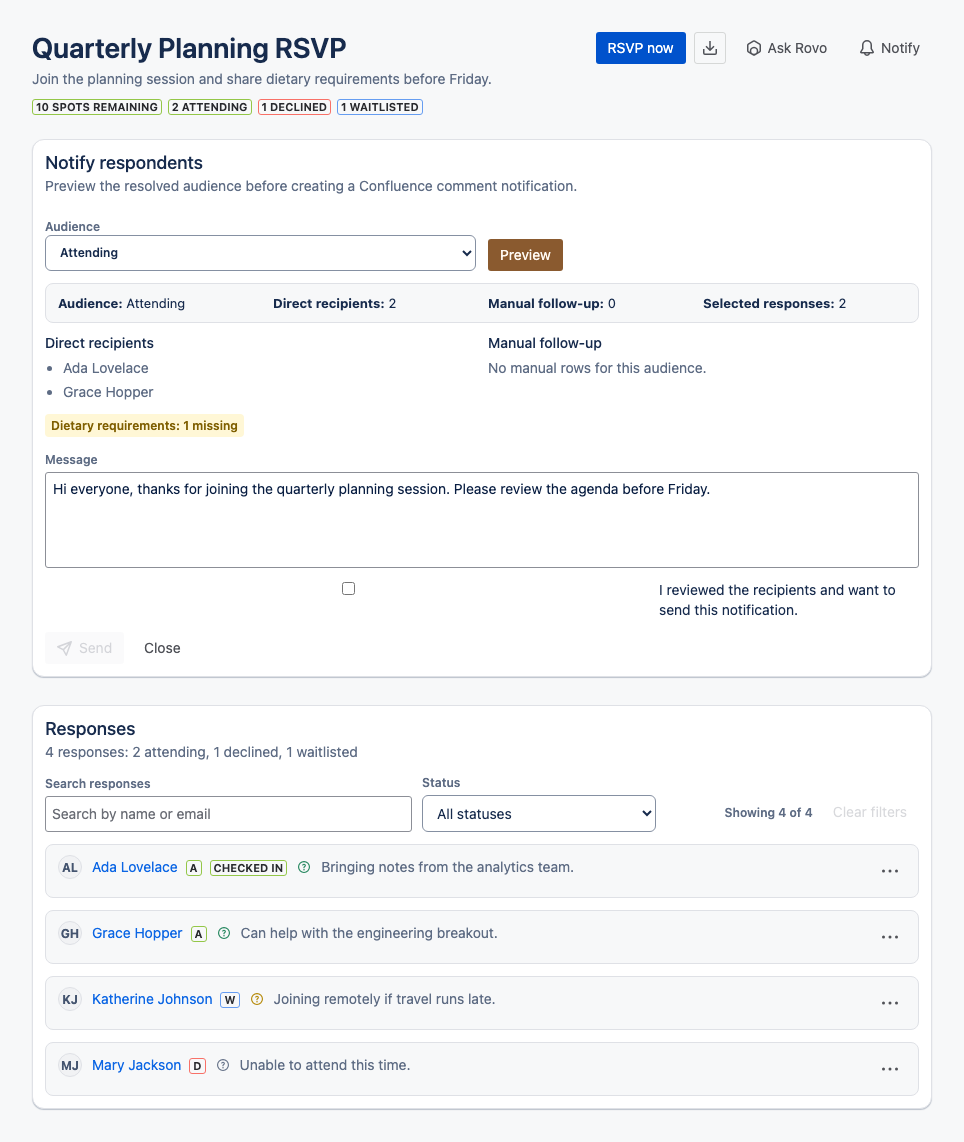
Task: Open Ada Lovelace profile link
Action: coord(135,867)
